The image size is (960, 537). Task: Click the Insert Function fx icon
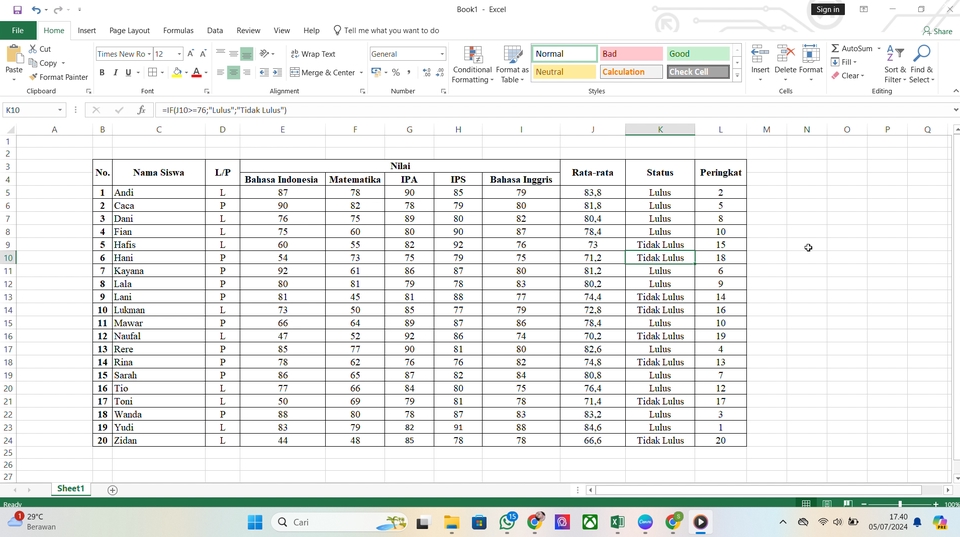tap(141, 110)
